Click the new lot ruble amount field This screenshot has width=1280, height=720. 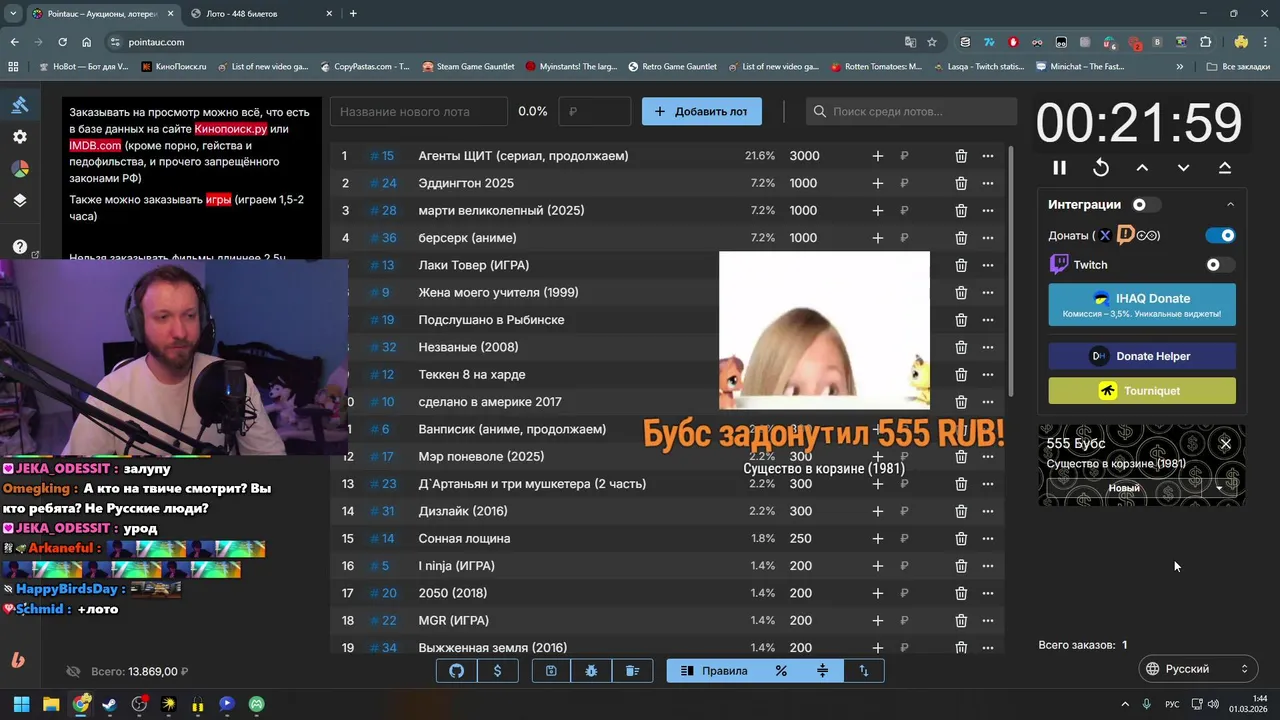click(595, 112)
